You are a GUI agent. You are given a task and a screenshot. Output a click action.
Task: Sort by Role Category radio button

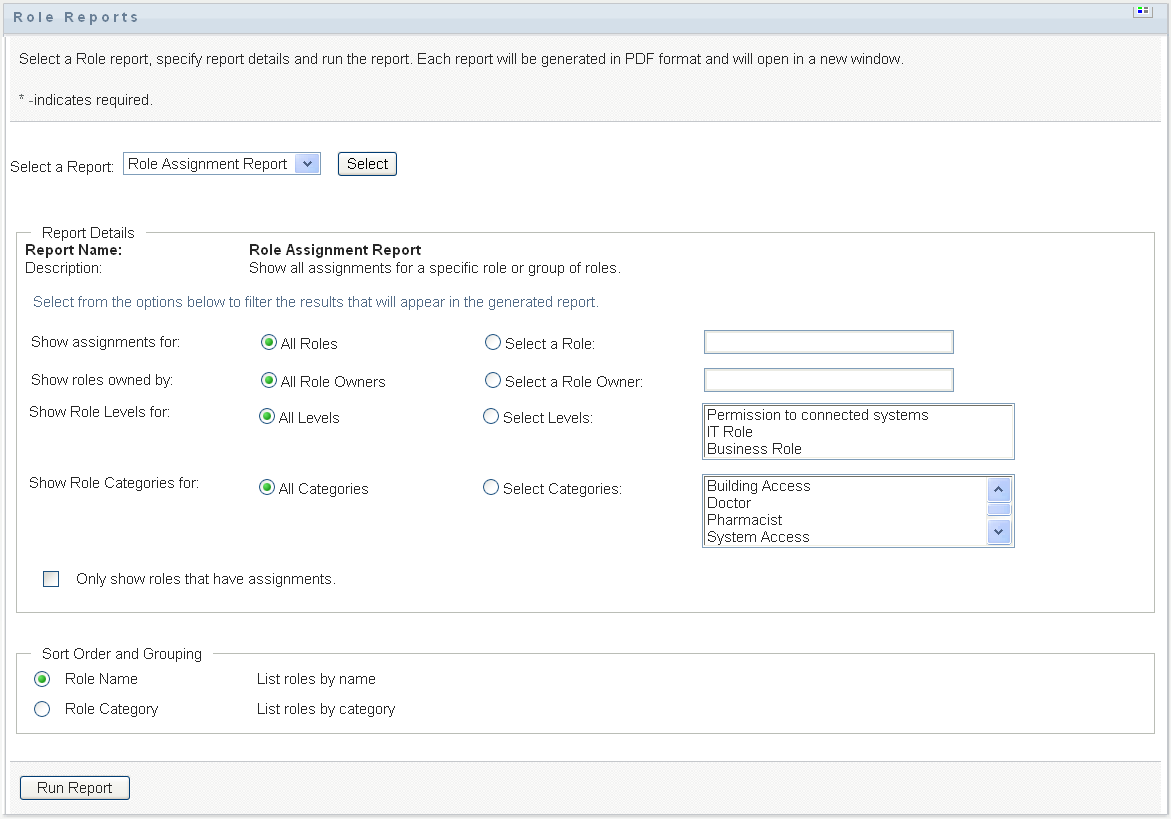pyautogui.click(x=42, y=709)
